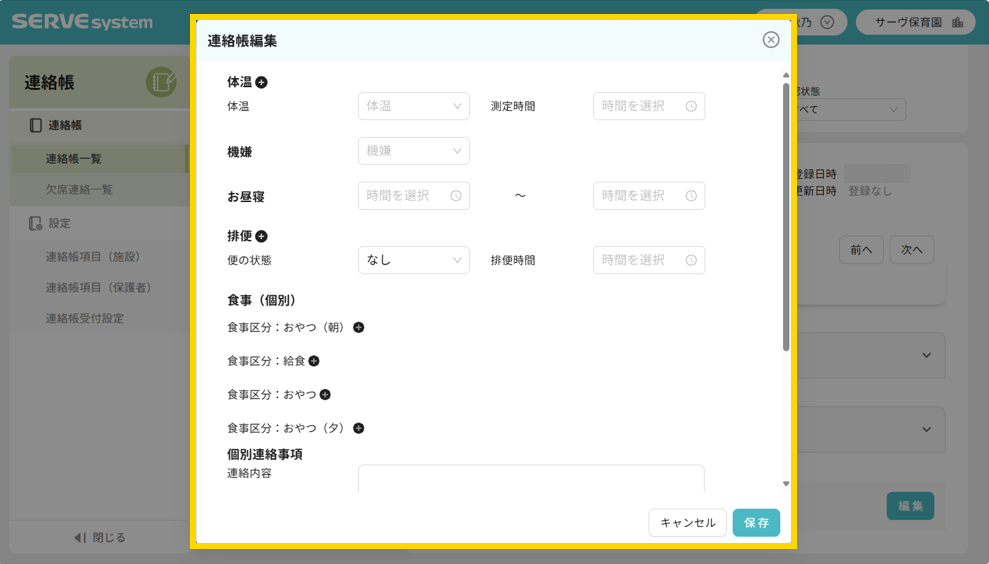Expand the 便の状態 dropdown showing なし
Image resolution: width=989 pixels, height=564 pixels.
pos(413,260)
